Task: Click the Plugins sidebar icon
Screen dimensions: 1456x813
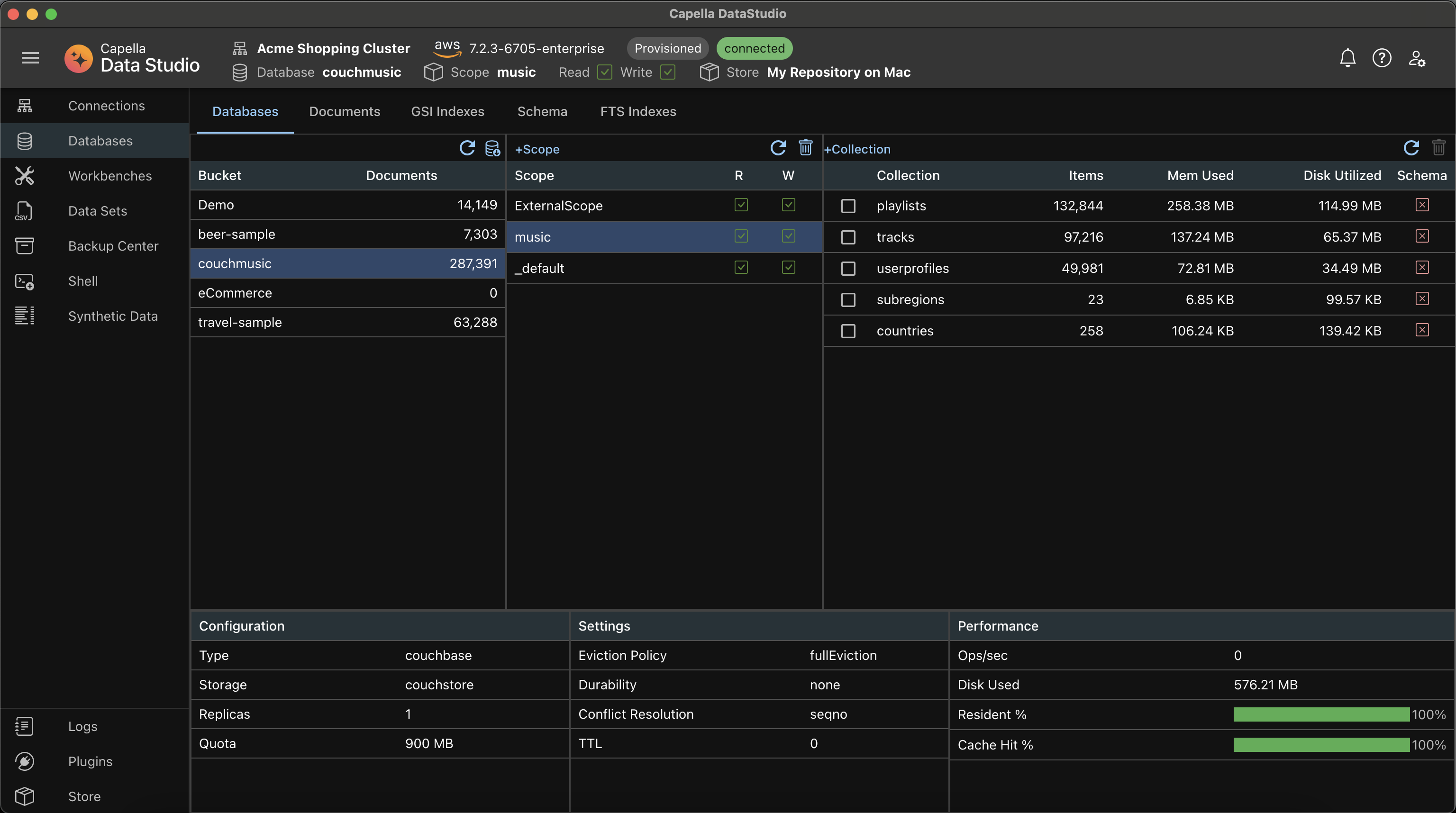Action: coord(24,761)
